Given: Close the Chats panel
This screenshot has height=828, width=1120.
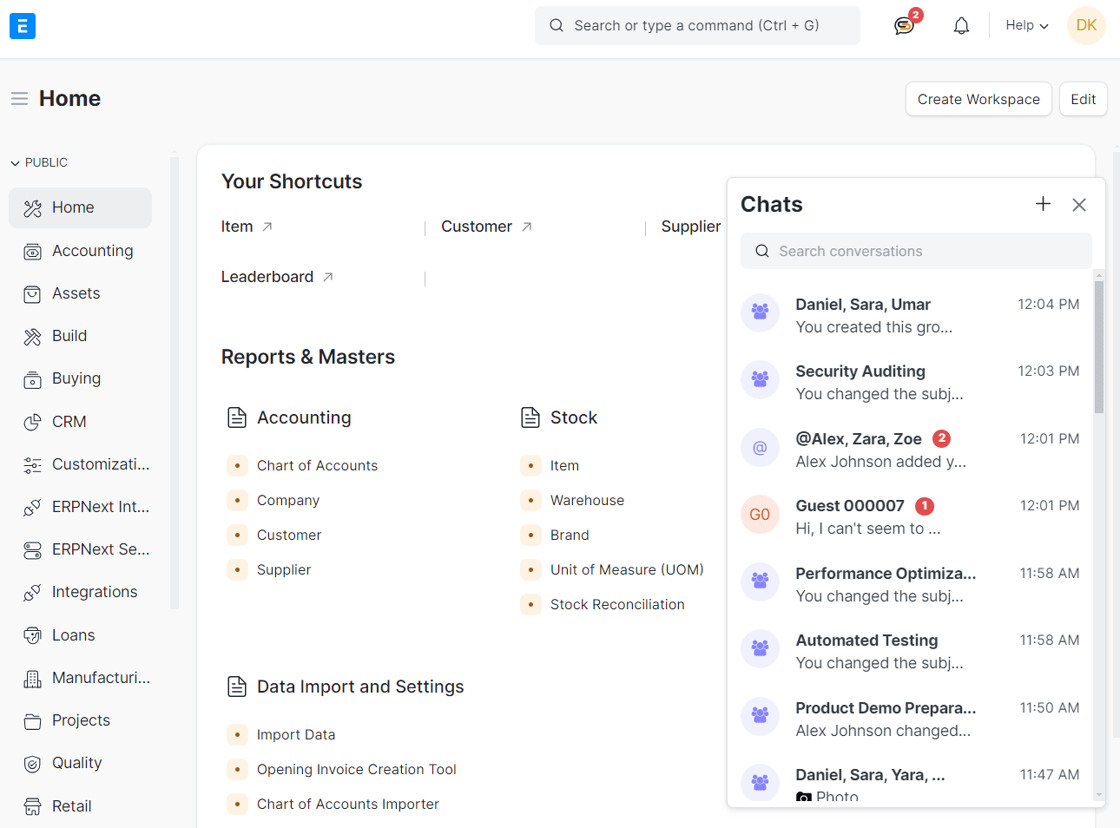Looking at the screenshot, I should [1079, 204].
